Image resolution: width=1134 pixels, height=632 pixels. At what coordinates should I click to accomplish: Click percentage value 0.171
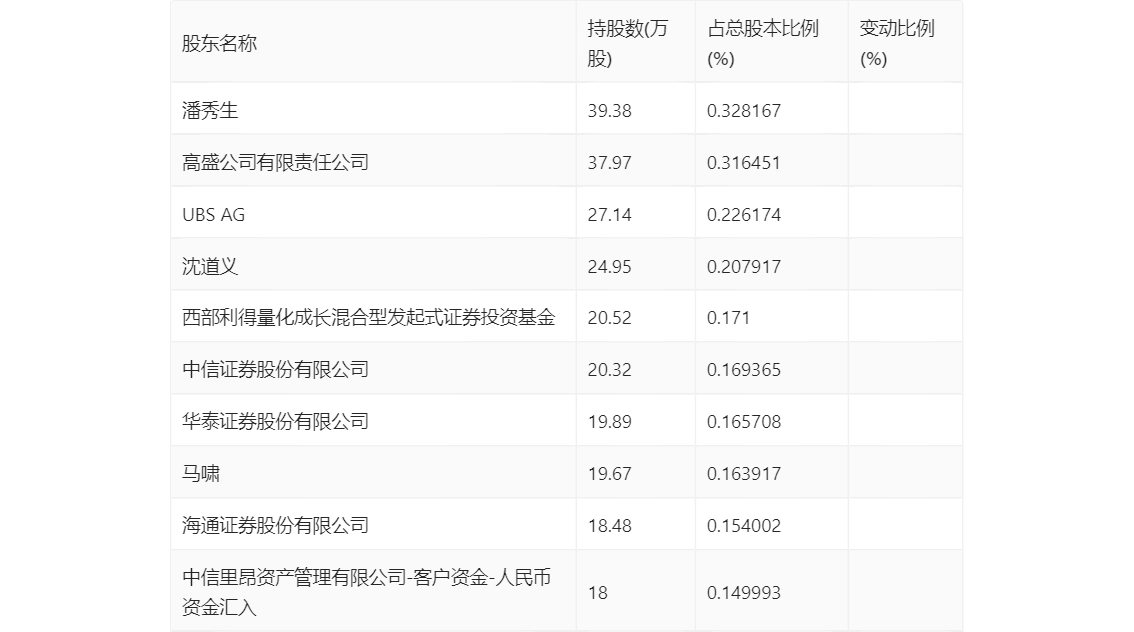(728, 317)
